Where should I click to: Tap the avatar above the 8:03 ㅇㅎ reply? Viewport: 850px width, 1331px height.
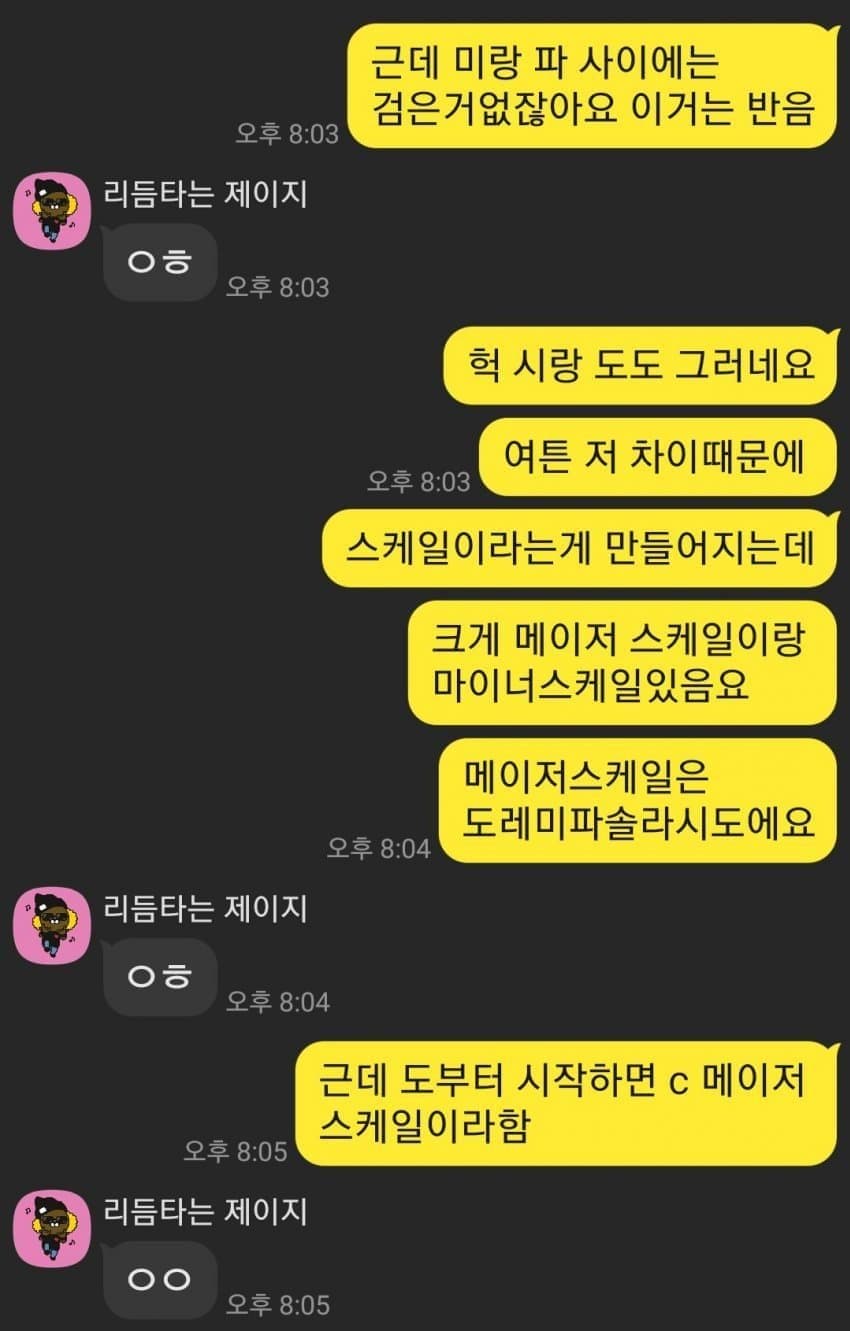[x=52, y=211]
